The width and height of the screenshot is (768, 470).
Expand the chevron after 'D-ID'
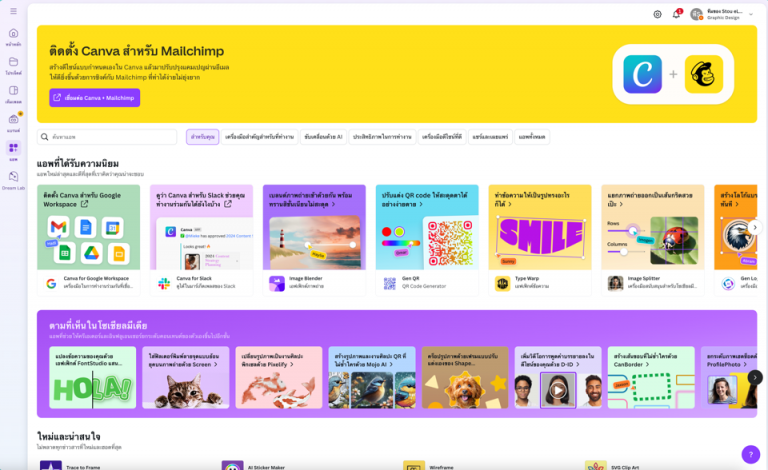(577, 364)
